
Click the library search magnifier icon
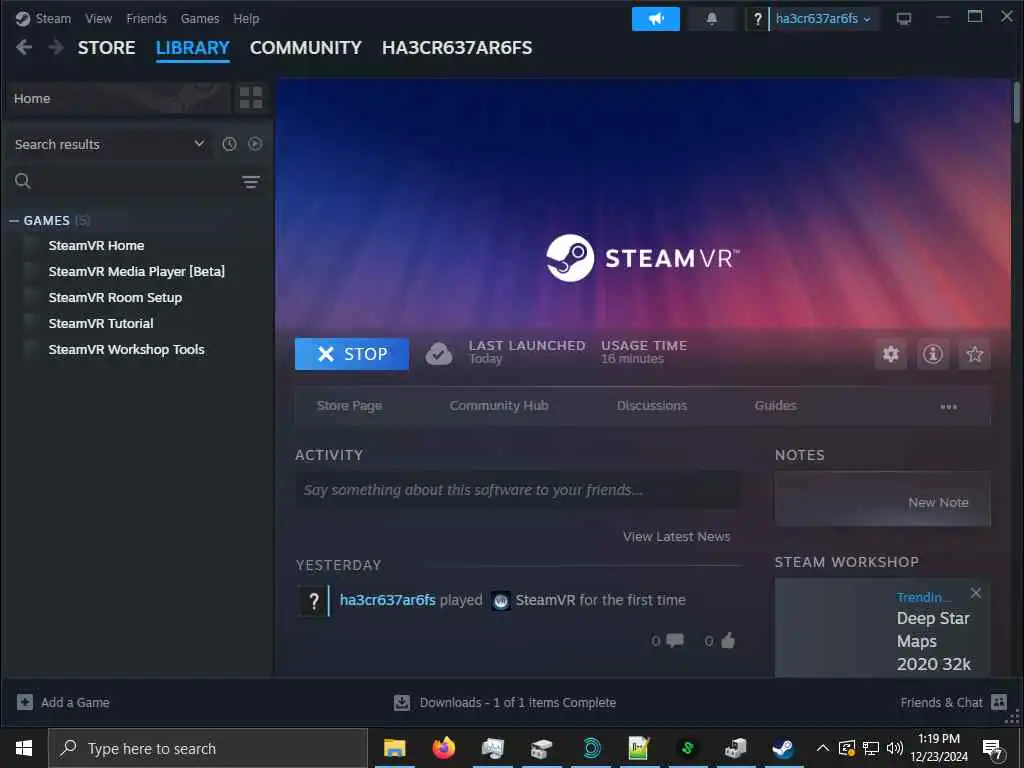[x=23, y=181]
